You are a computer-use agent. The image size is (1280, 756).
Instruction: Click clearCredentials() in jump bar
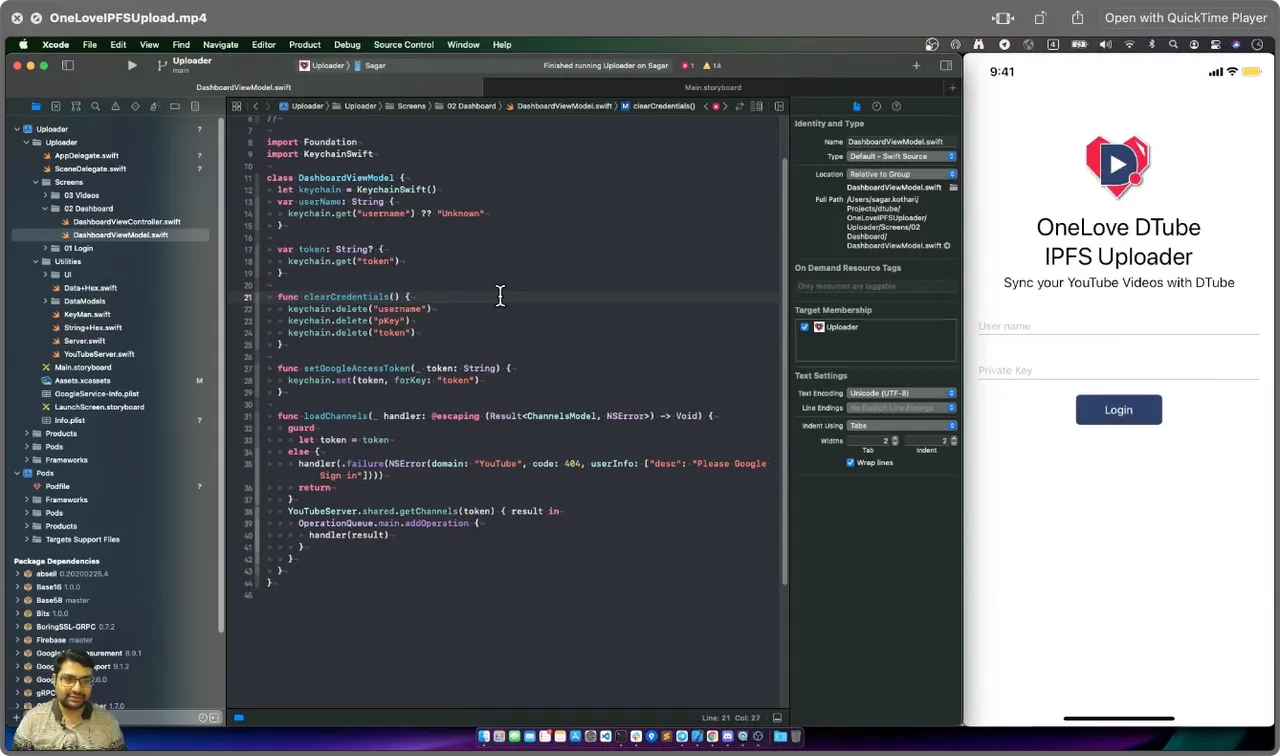(x=659, y=106)
